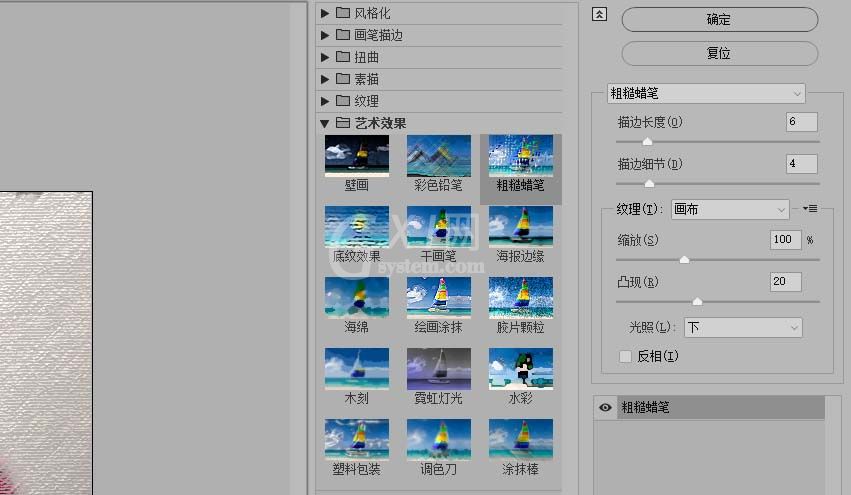
Task: Select the 粗糙蜡笔 filter thumbnail
Action: 520,156
